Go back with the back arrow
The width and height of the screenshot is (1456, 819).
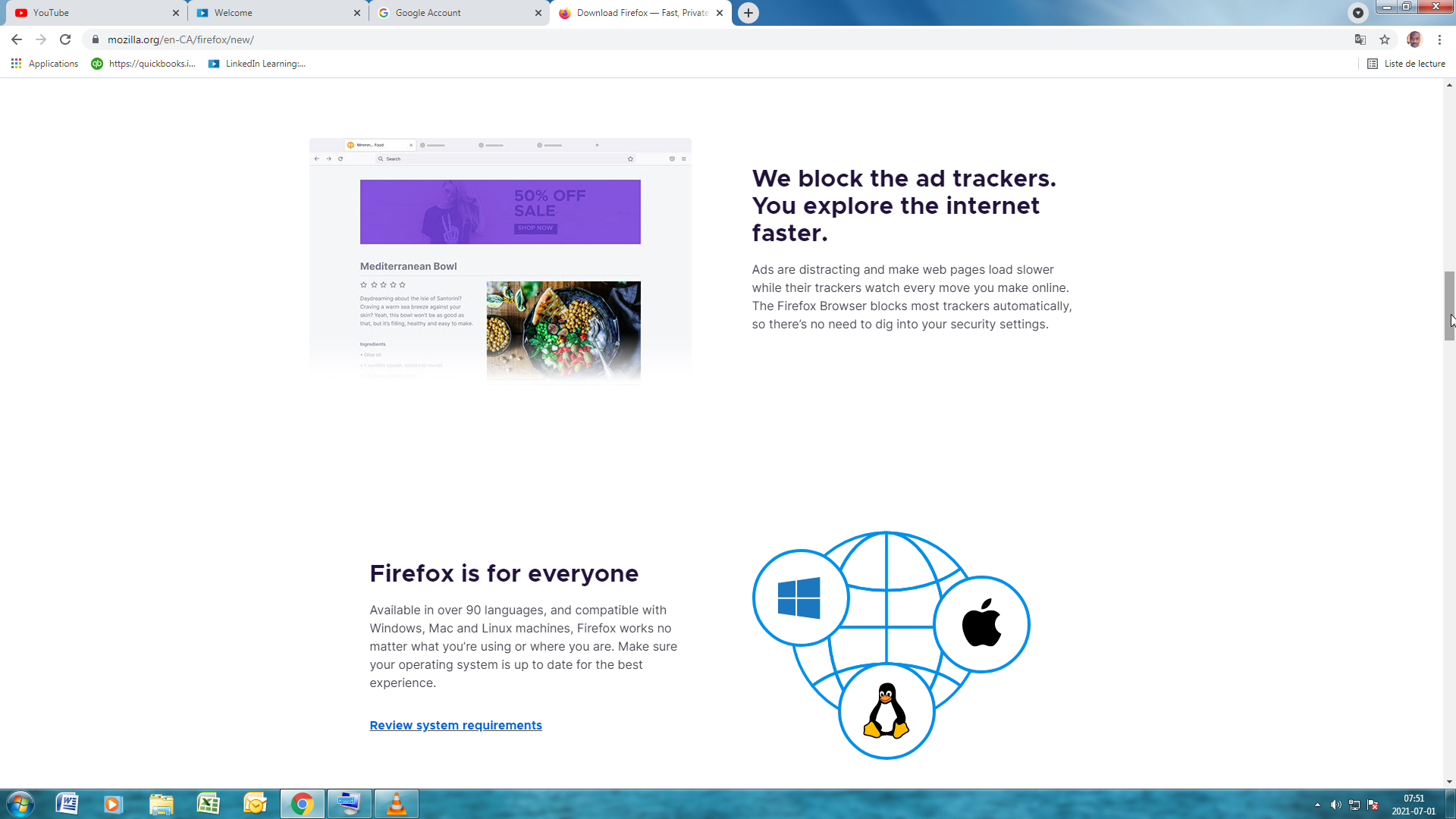[17, 39]
